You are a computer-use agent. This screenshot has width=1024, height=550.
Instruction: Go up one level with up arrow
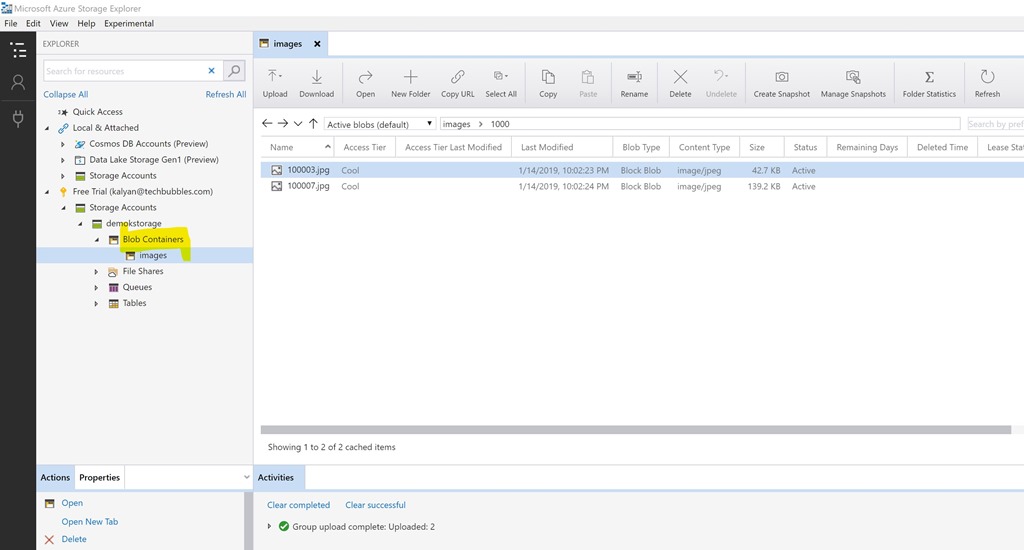pos(313,123)
